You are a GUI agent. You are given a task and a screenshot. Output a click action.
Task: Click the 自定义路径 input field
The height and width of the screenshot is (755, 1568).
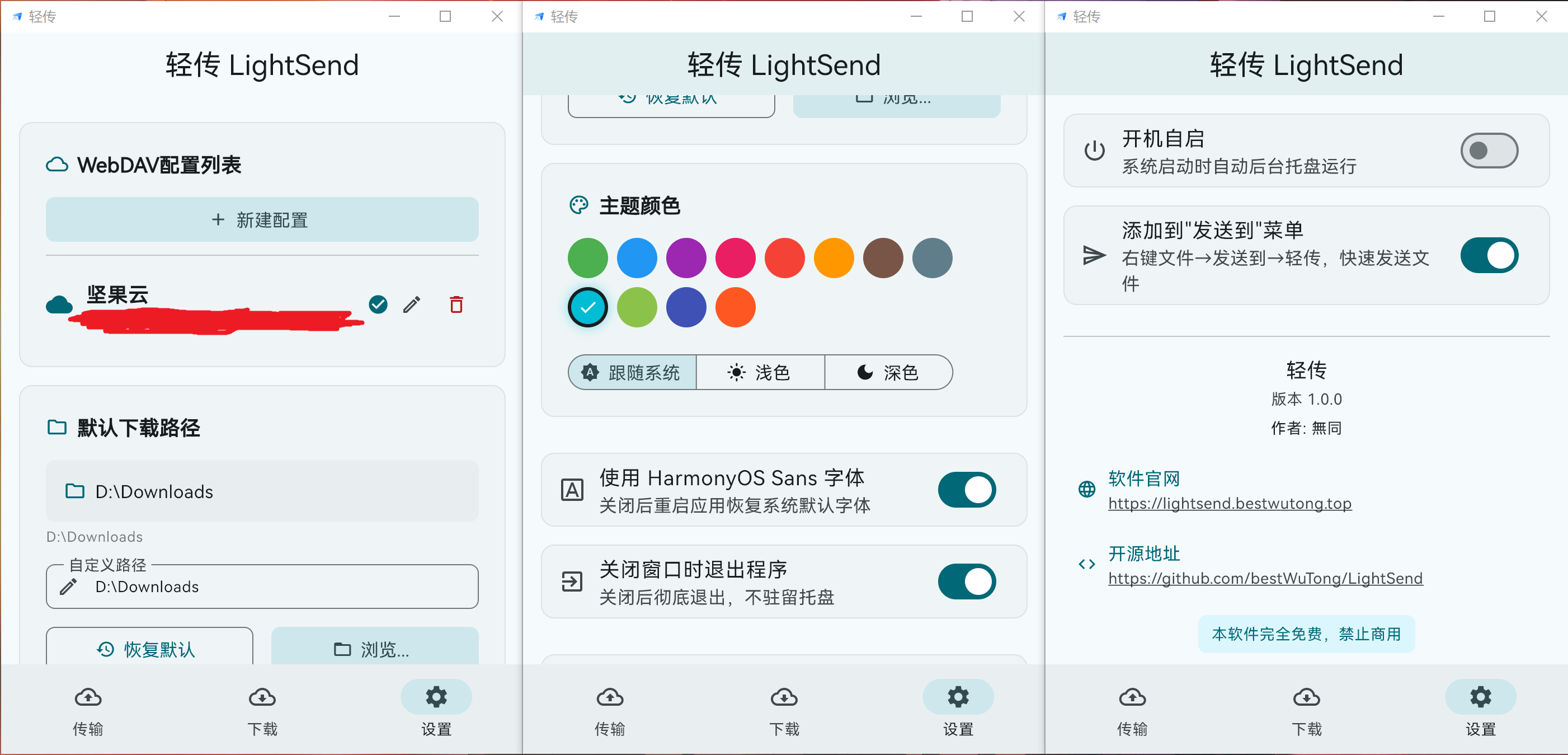coord(262,587)
